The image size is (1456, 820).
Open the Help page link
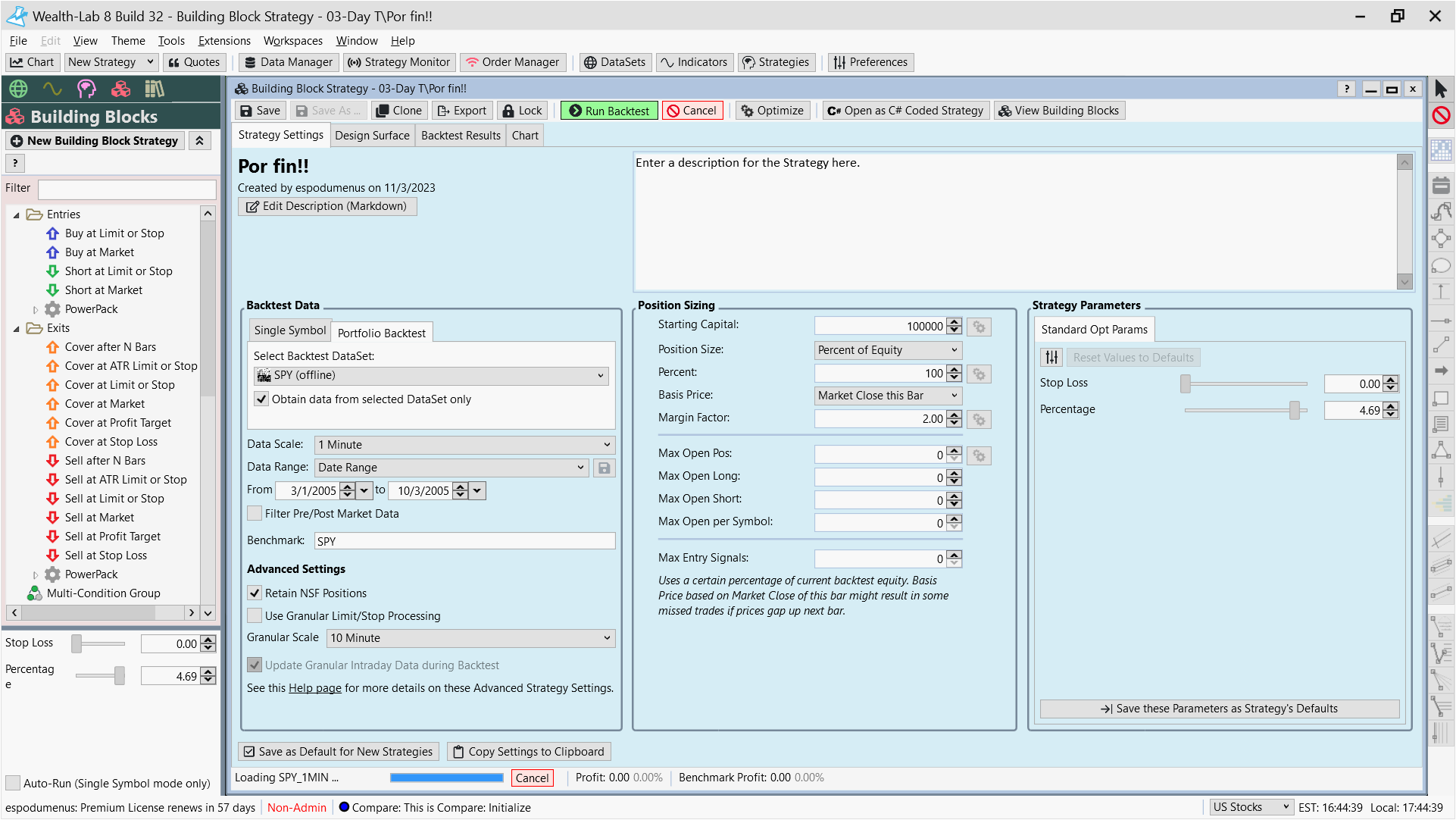315,688
